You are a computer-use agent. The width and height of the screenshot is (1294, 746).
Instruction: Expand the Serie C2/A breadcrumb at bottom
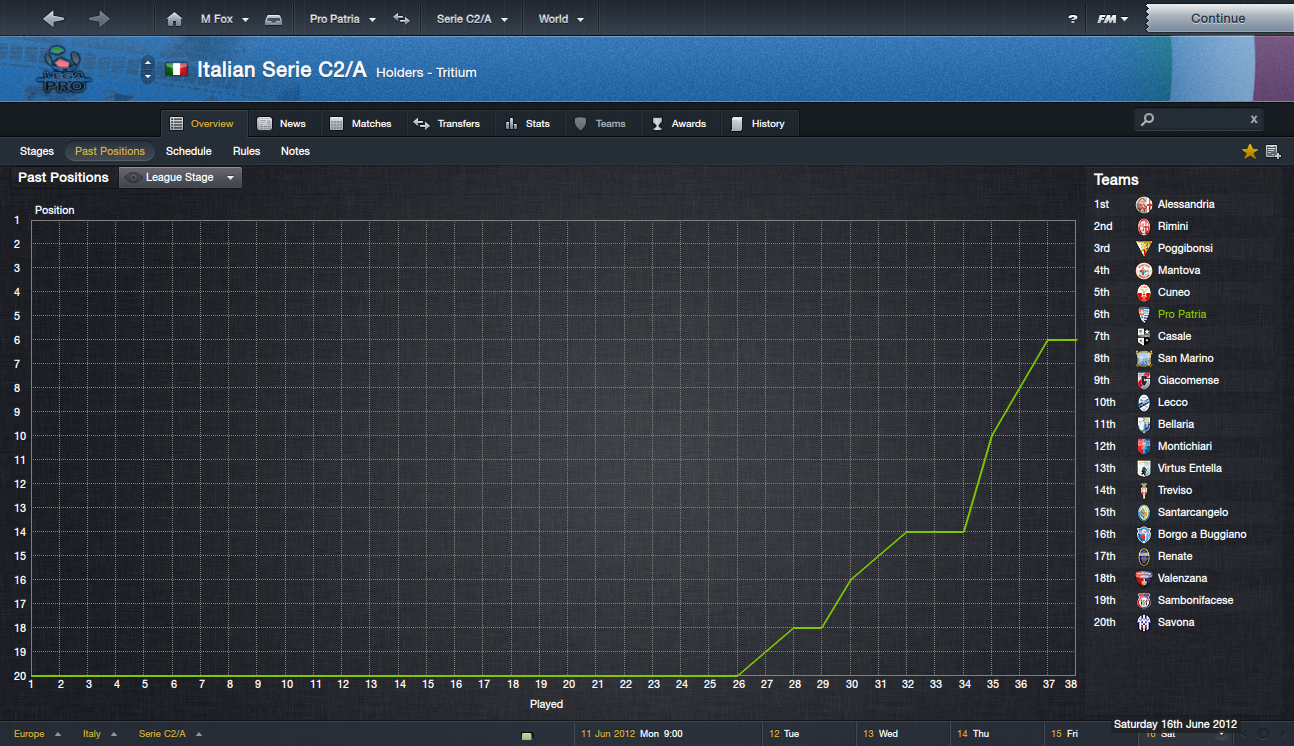point(170,734)
